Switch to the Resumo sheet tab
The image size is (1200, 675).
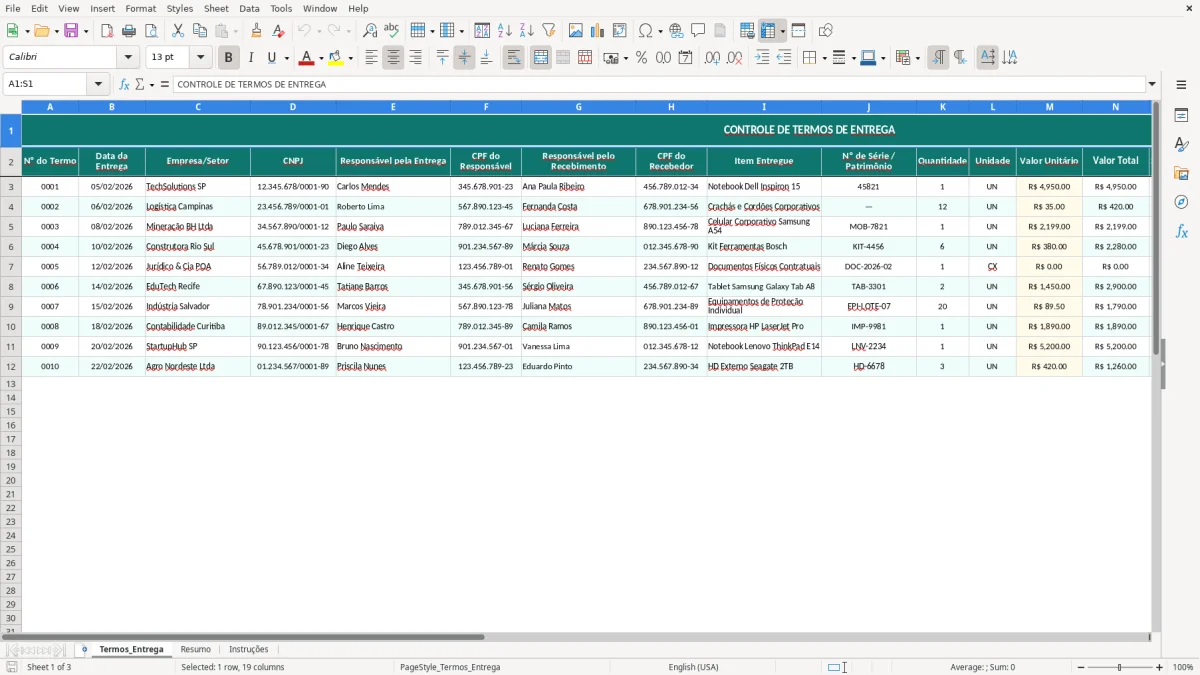[x=195, y=650]
